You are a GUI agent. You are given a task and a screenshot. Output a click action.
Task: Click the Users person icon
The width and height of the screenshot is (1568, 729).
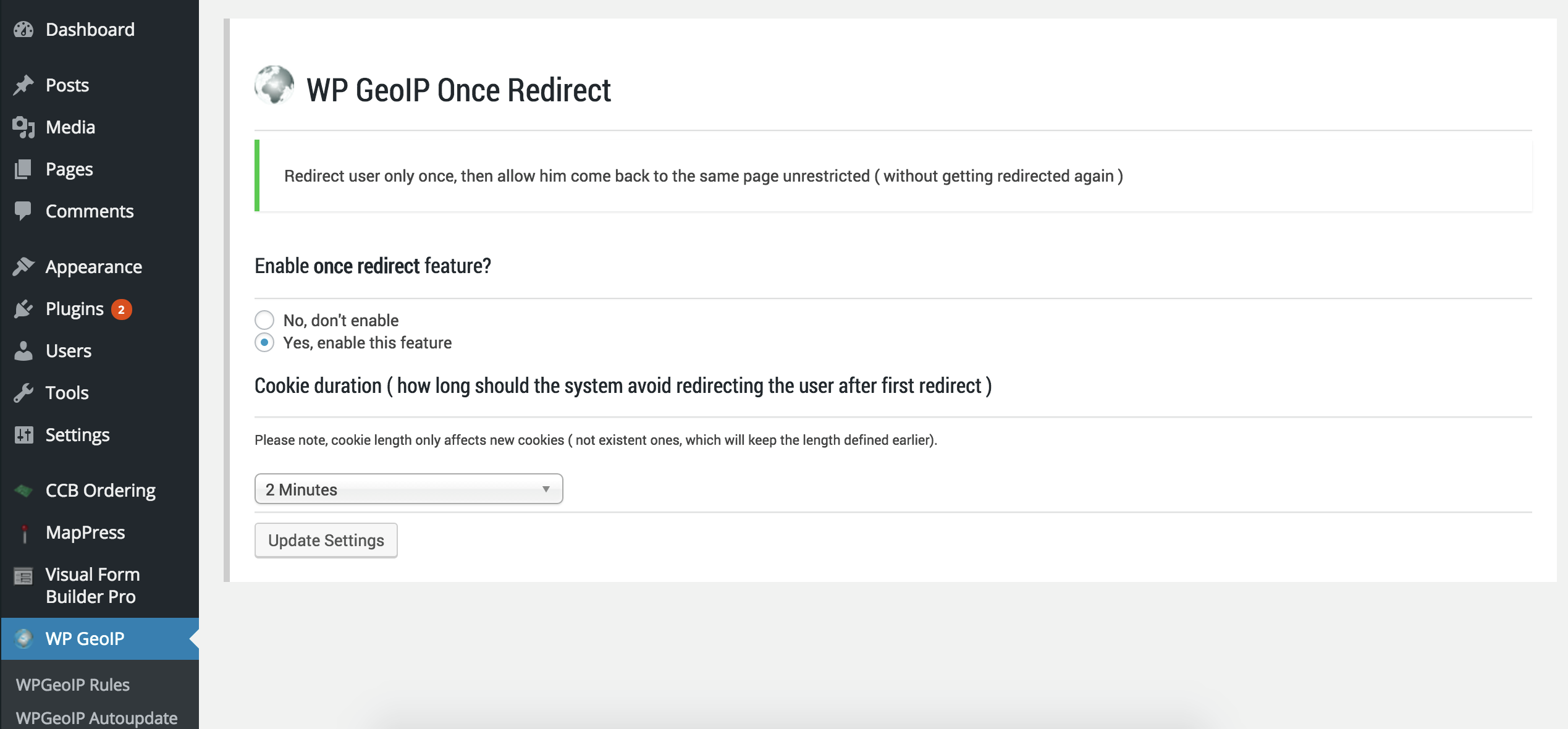point(23,351)
